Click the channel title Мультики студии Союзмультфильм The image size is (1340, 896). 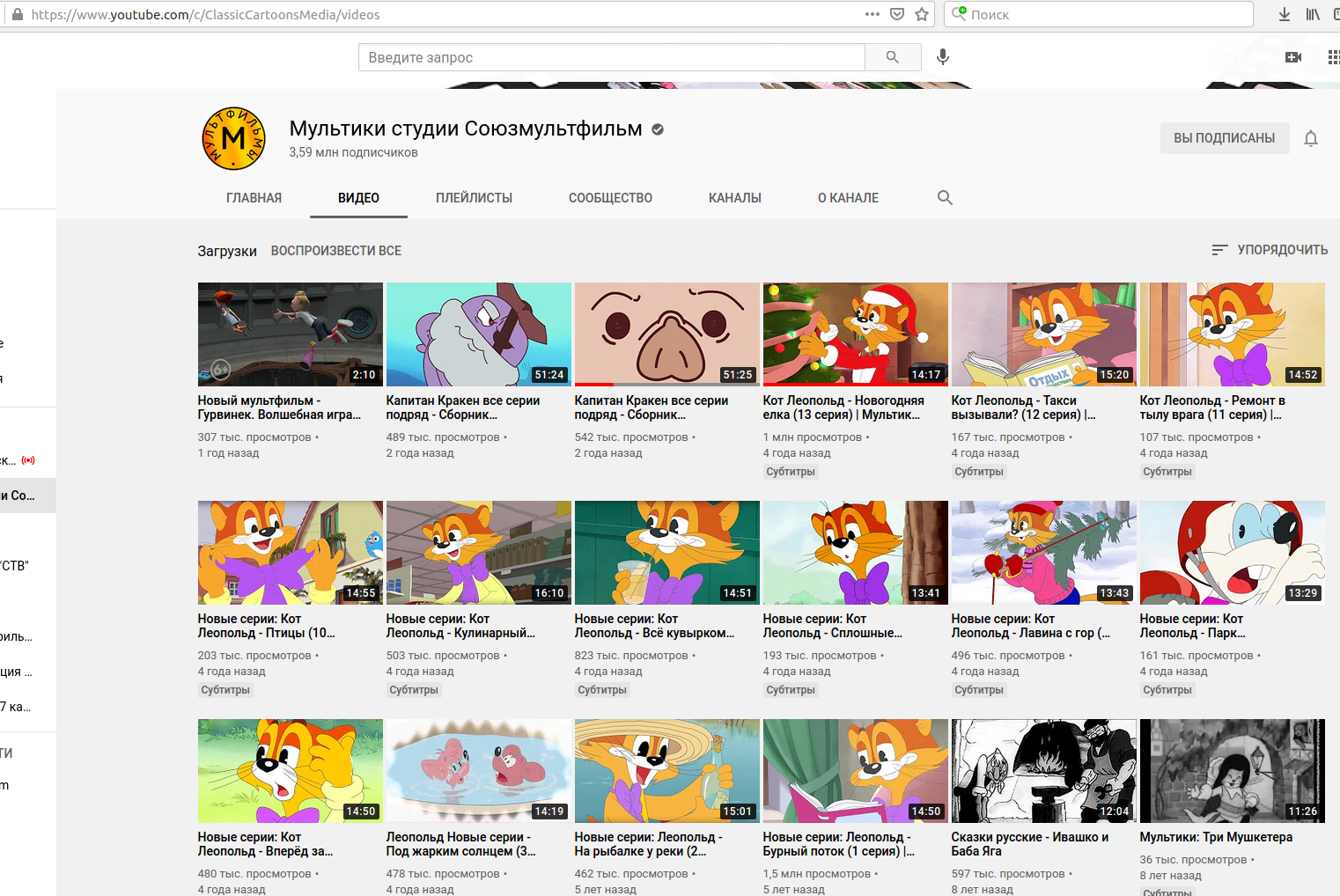[x=466, y=129]
